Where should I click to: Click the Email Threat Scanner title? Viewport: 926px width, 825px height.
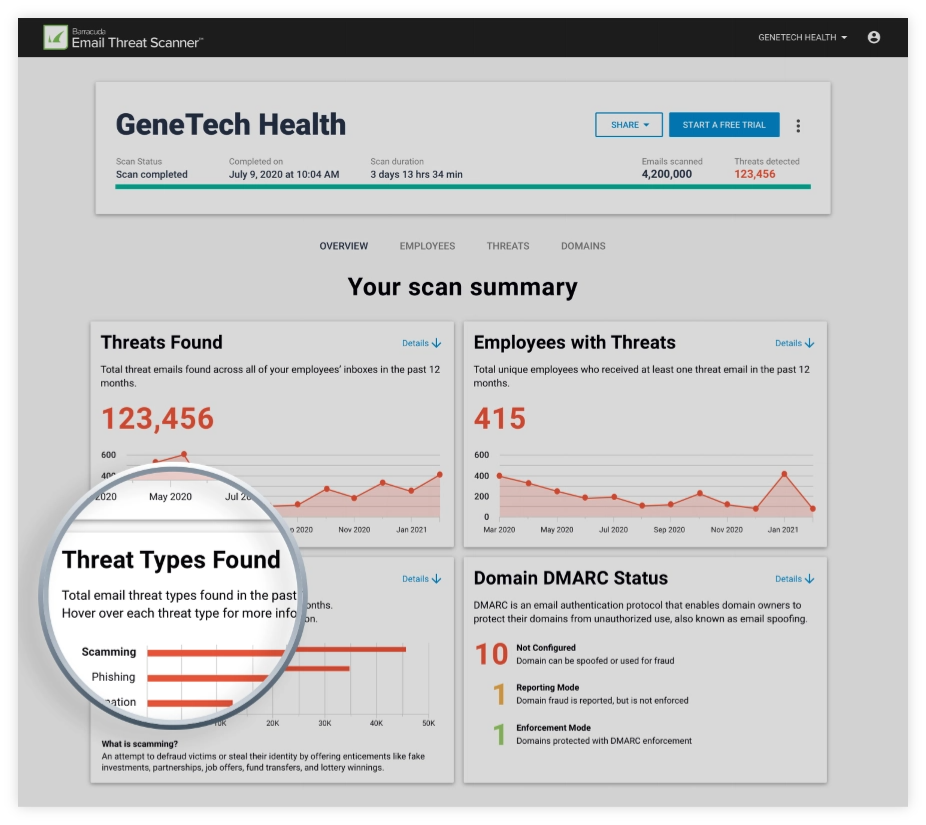[137, 43]
